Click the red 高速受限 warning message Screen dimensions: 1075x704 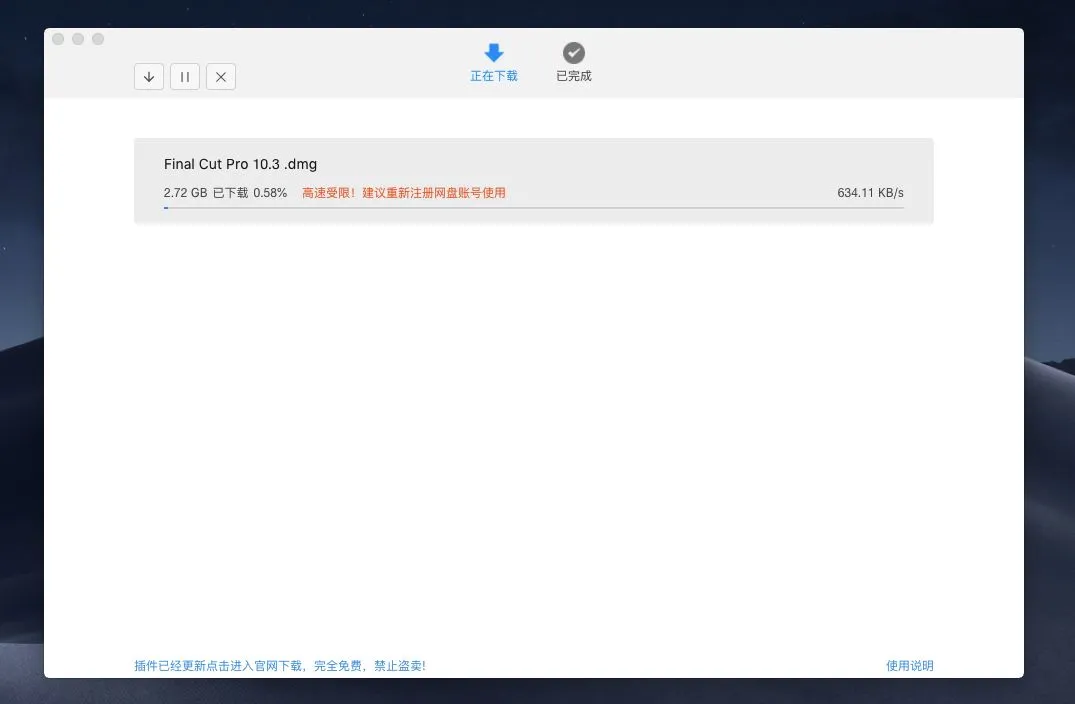click(x=404, y=193)
